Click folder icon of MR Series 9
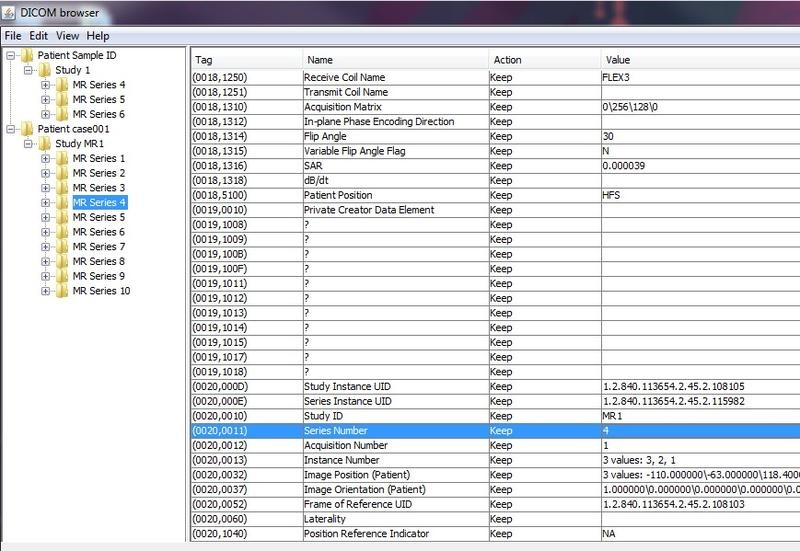 [62, 276]
